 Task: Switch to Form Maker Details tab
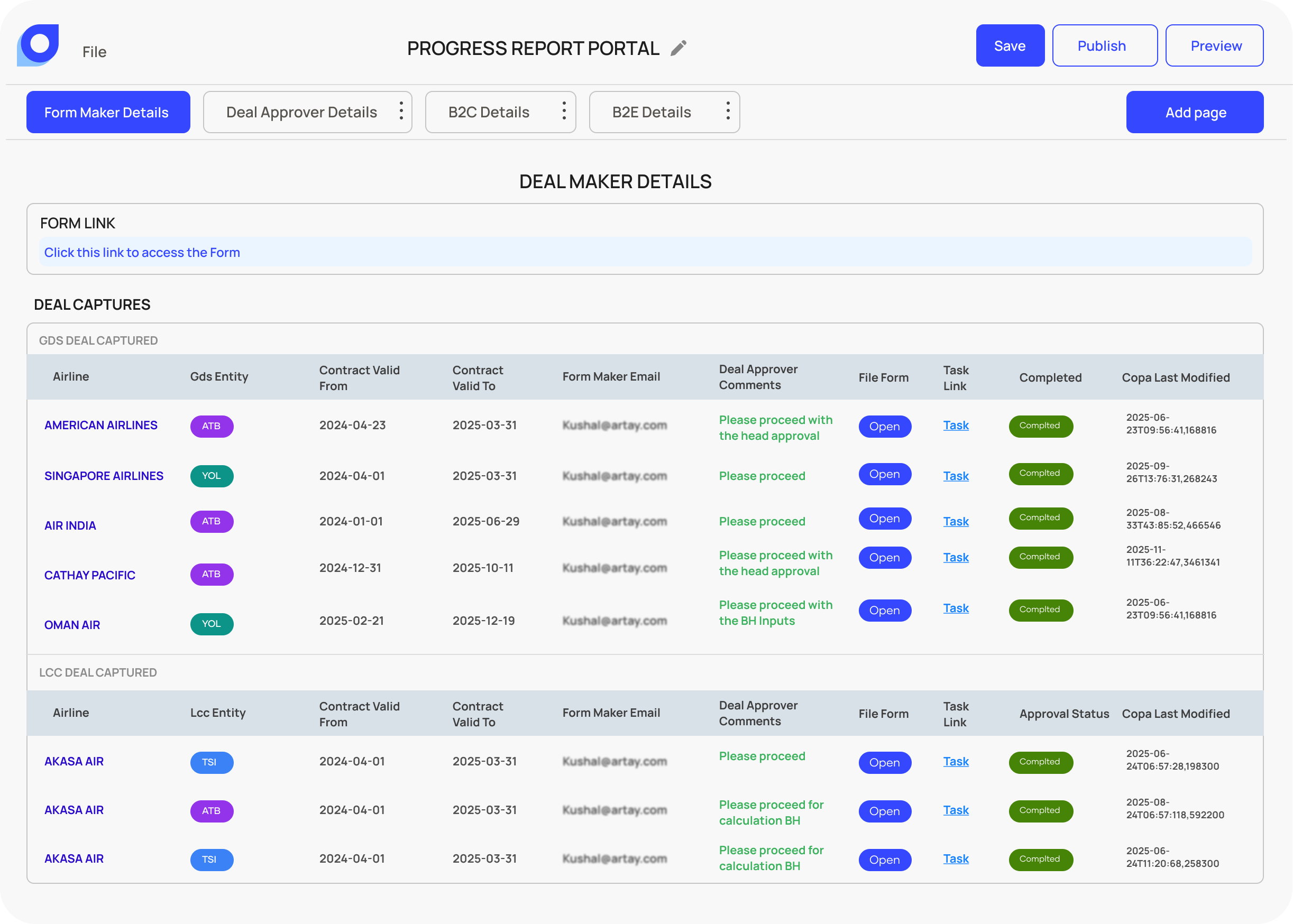click(x=108, y=112)
